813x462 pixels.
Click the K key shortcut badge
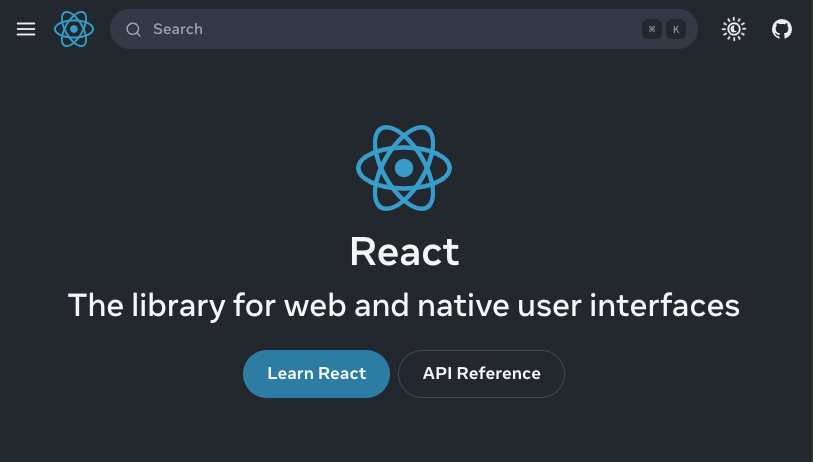[676, 29]
